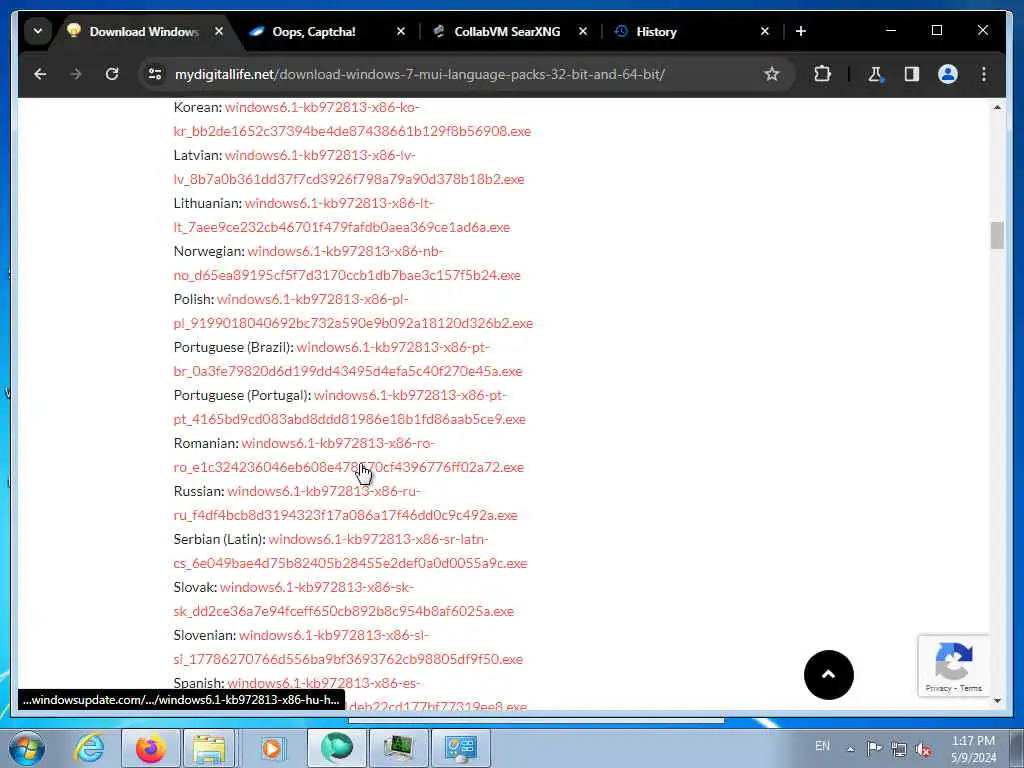Download the Serbian (Latin) language pack

pyautogui.click(x=350, y=551)
